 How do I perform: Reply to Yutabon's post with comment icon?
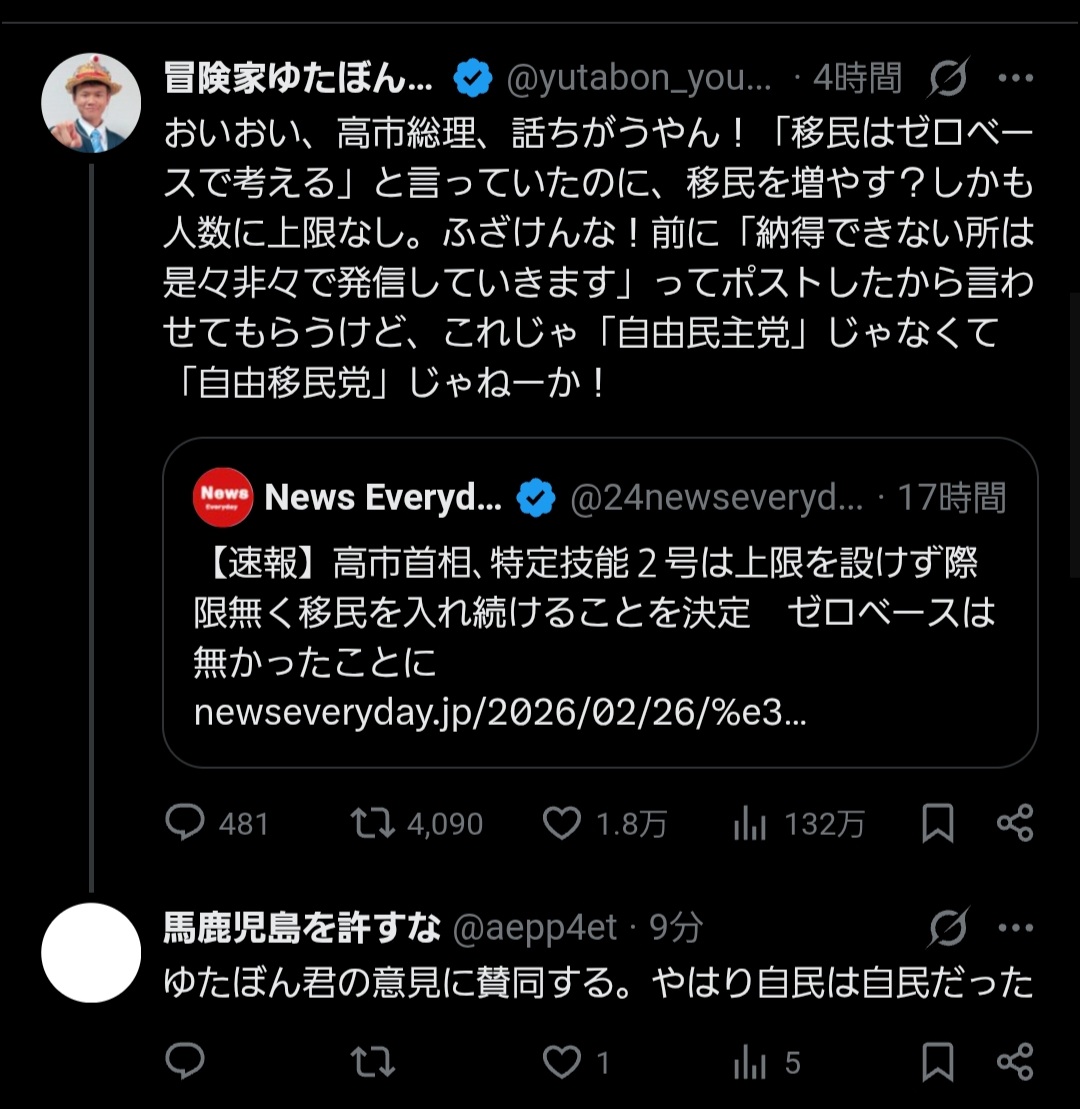click(x=185, y=823)
